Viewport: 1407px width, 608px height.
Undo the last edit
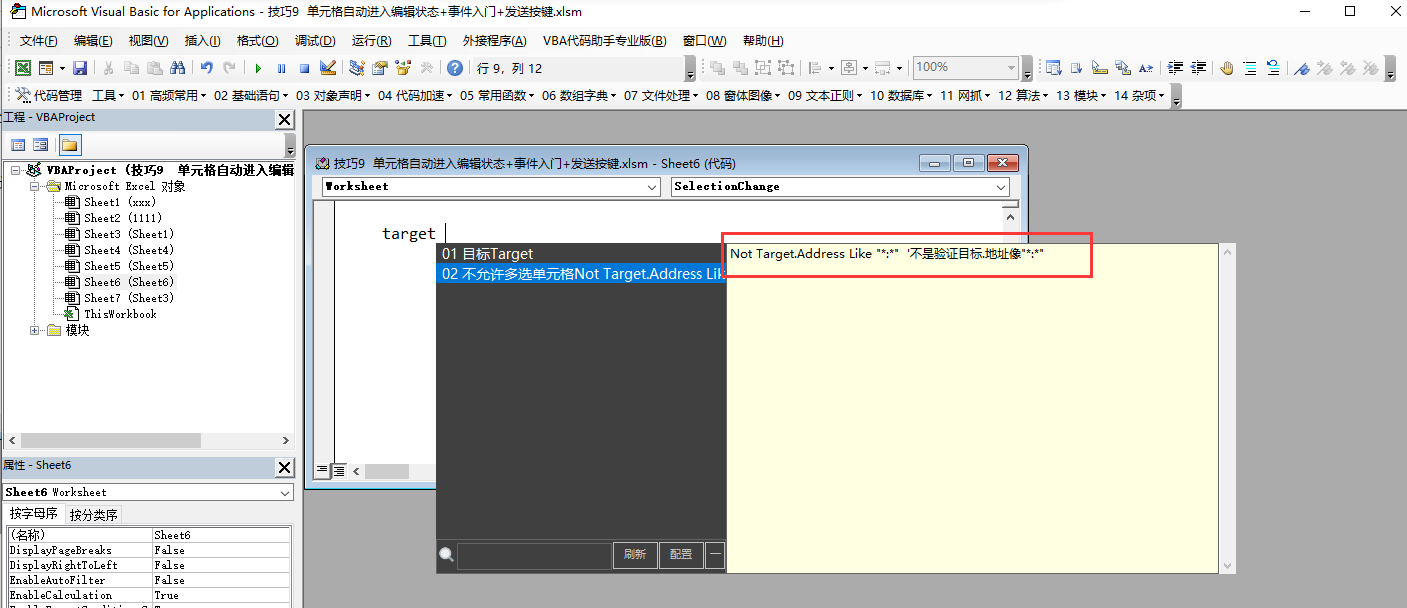pyautogui.click(x=206, y=68)
